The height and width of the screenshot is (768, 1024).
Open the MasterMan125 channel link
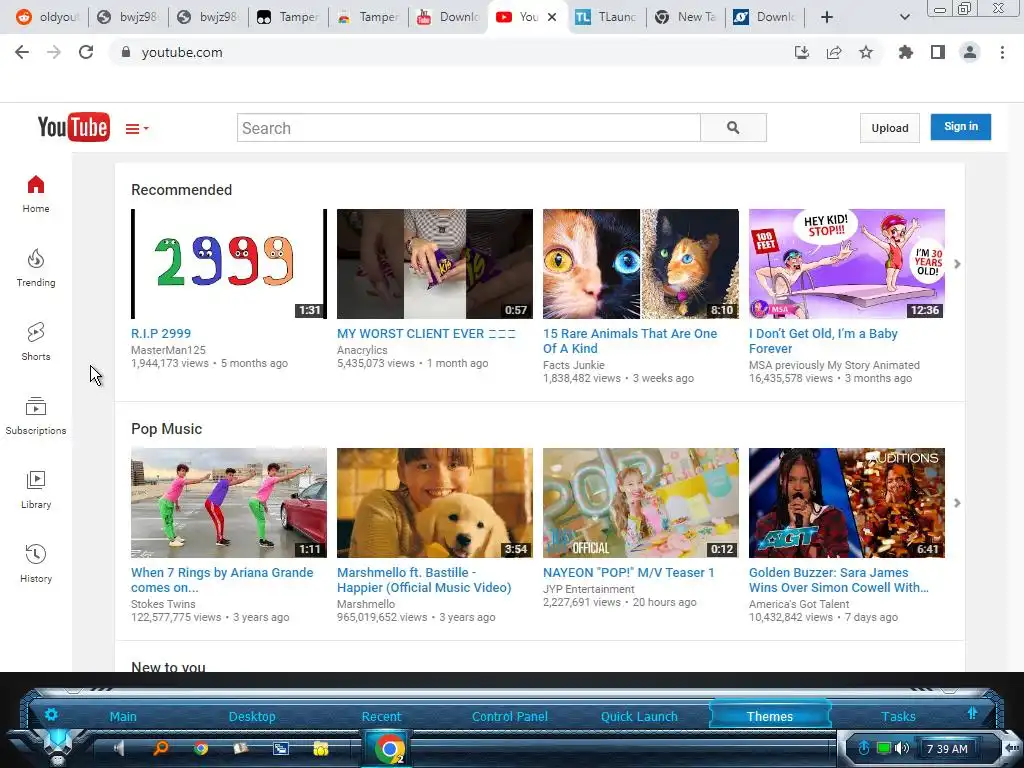(x=168, y=350)
